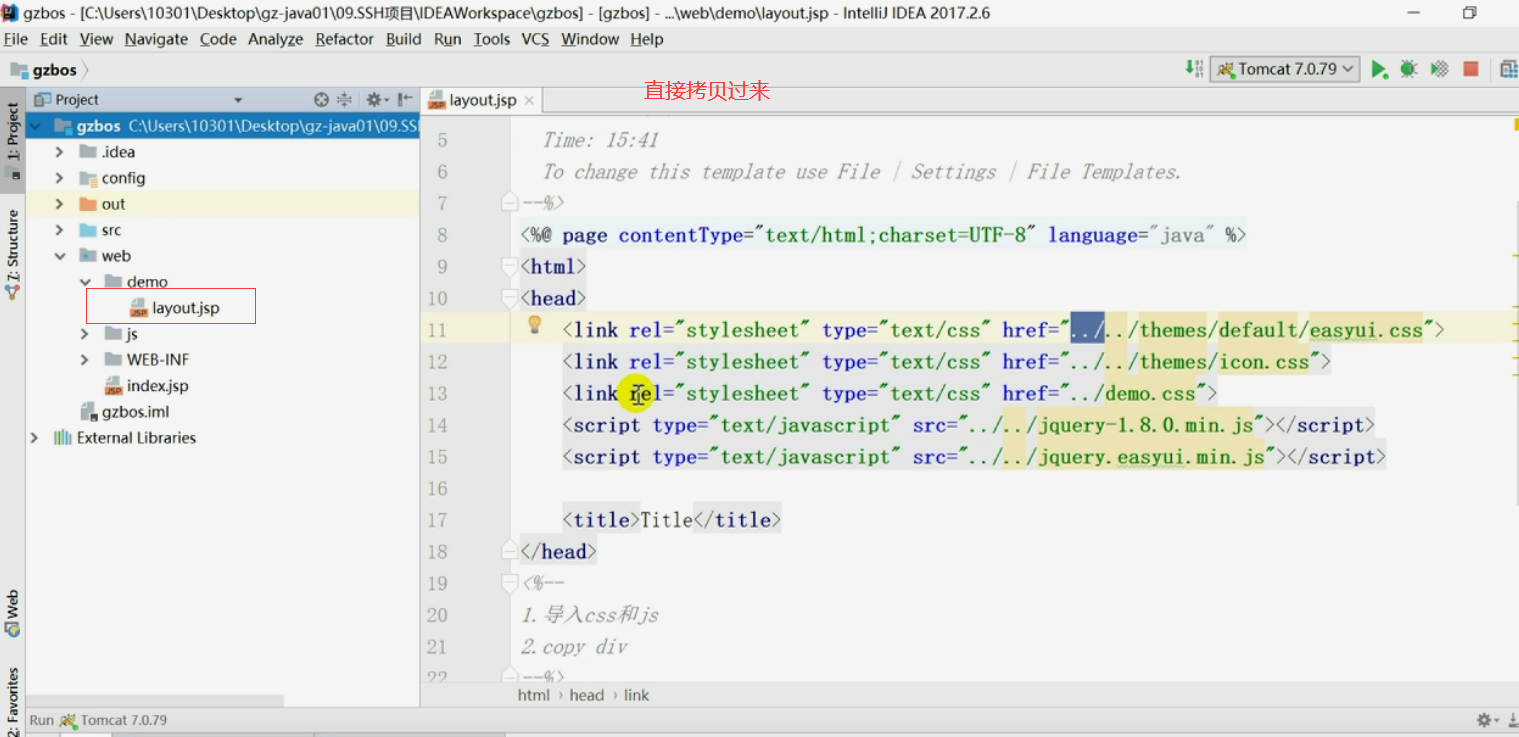Stop the running server with red square

coord(1470,69)
